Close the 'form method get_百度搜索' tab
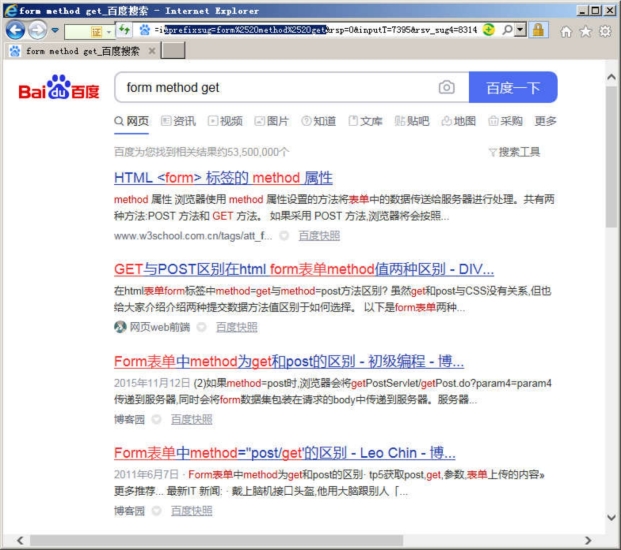This screenshot has height=550, width=621. coord(152,51)
